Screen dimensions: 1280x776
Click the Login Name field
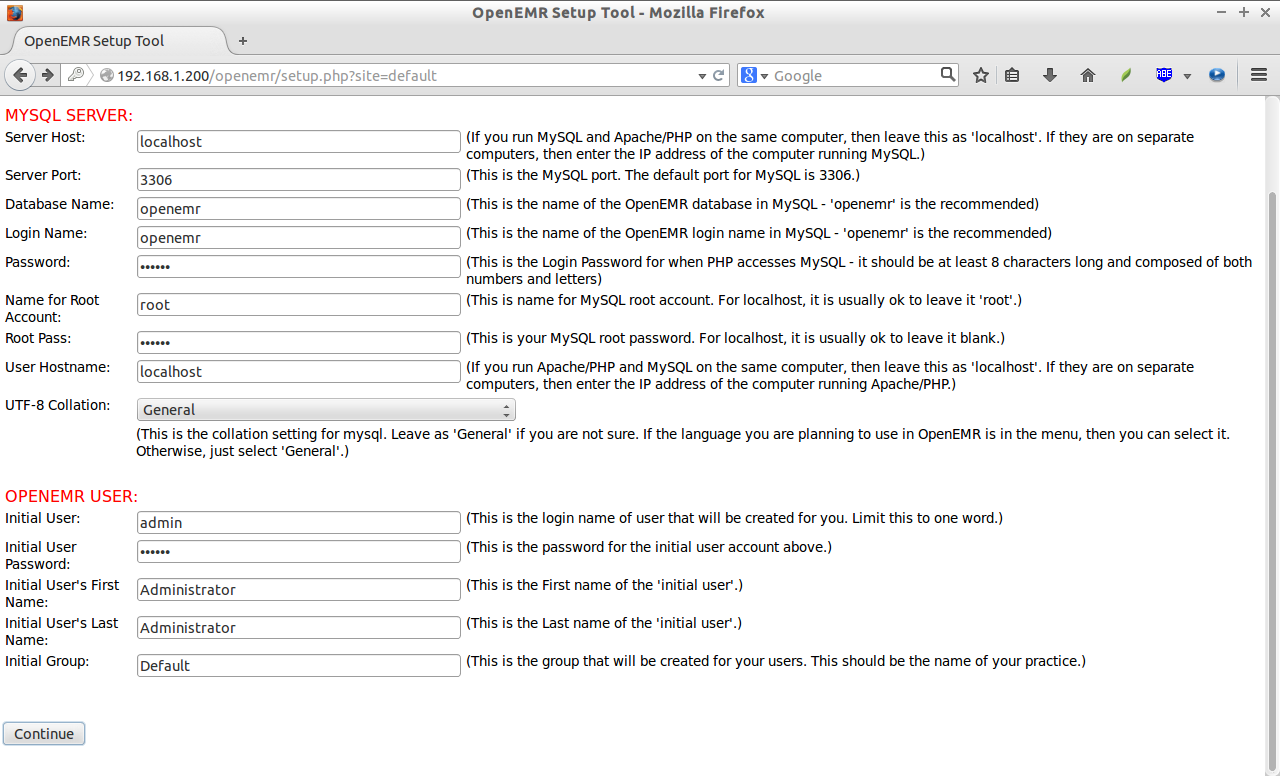[x=299, y=238]
